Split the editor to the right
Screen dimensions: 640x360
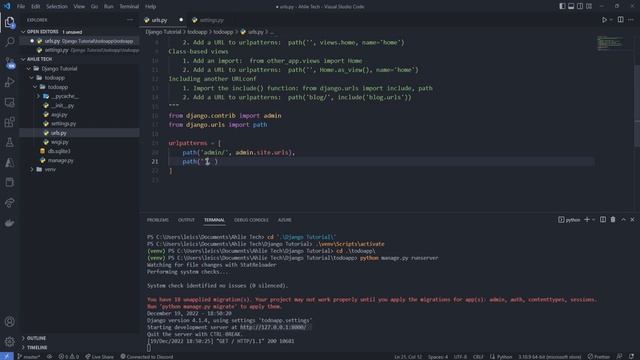pos(620,20)
